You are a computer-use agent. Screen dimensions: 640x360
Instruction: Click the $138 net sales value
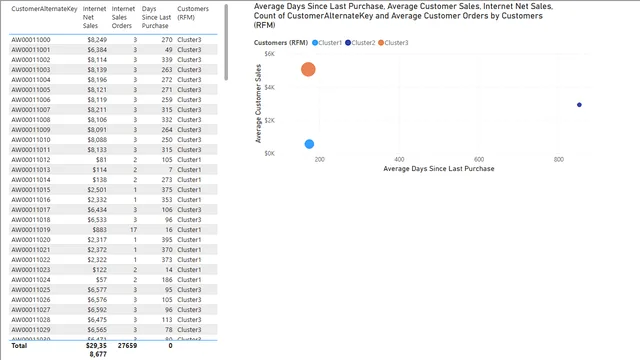click(100, 180)
